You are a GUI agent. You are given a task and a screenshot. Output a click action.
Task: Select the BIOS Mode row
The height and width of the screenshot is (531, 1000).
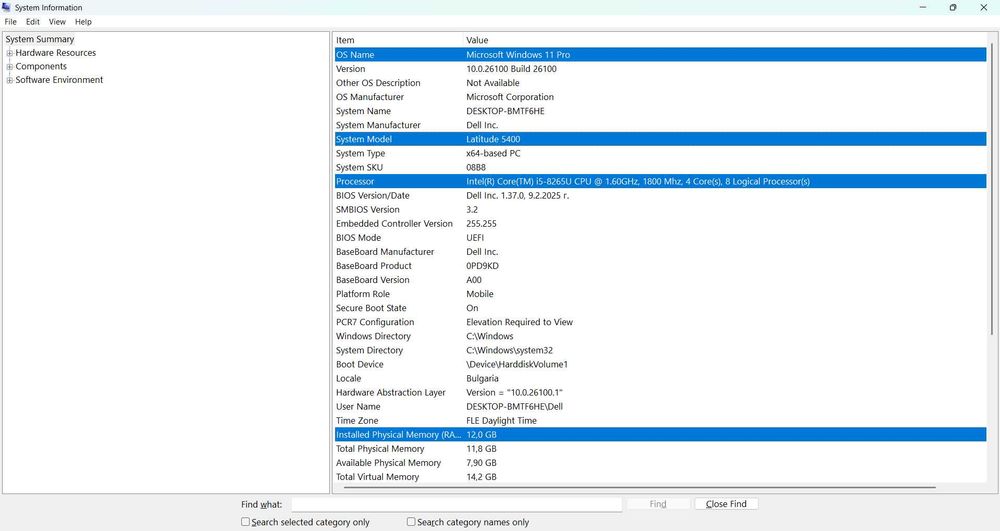(661, 238)
